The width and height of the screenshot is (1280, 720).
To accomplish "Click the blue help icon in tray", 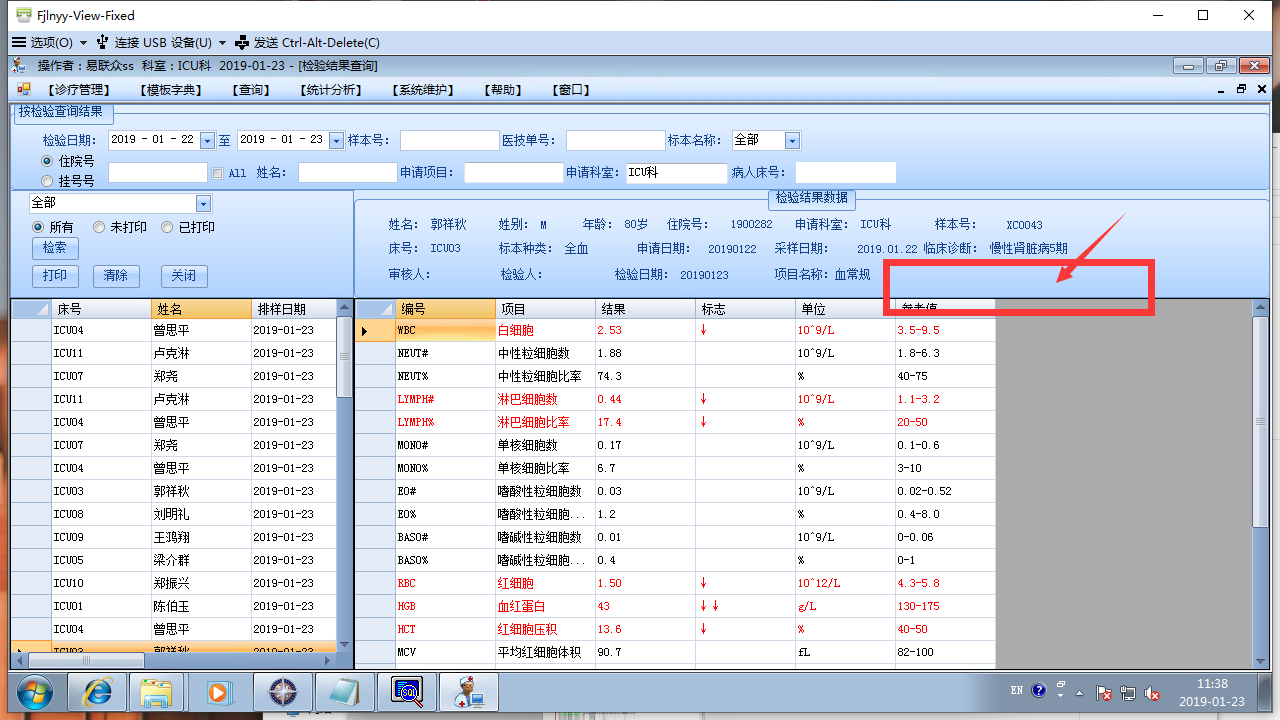I will [1039, 690].
